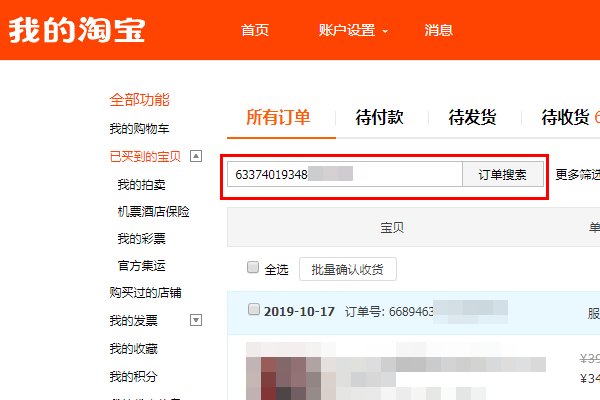Open 官方集运 sidebar item
This screenshot has width=600, height=400.
pyautogui.click(x=141, y=266)
